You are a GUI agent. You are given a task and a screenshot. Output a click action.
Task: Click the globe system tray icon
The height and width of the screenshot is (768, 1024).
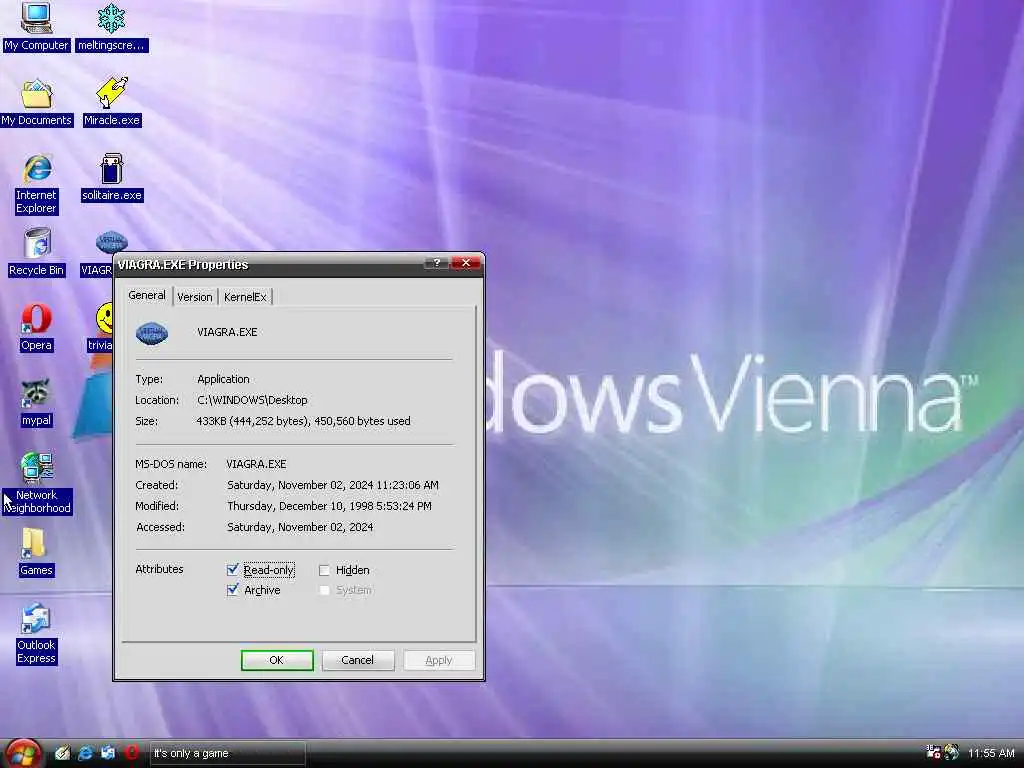(x=952, y=752)
